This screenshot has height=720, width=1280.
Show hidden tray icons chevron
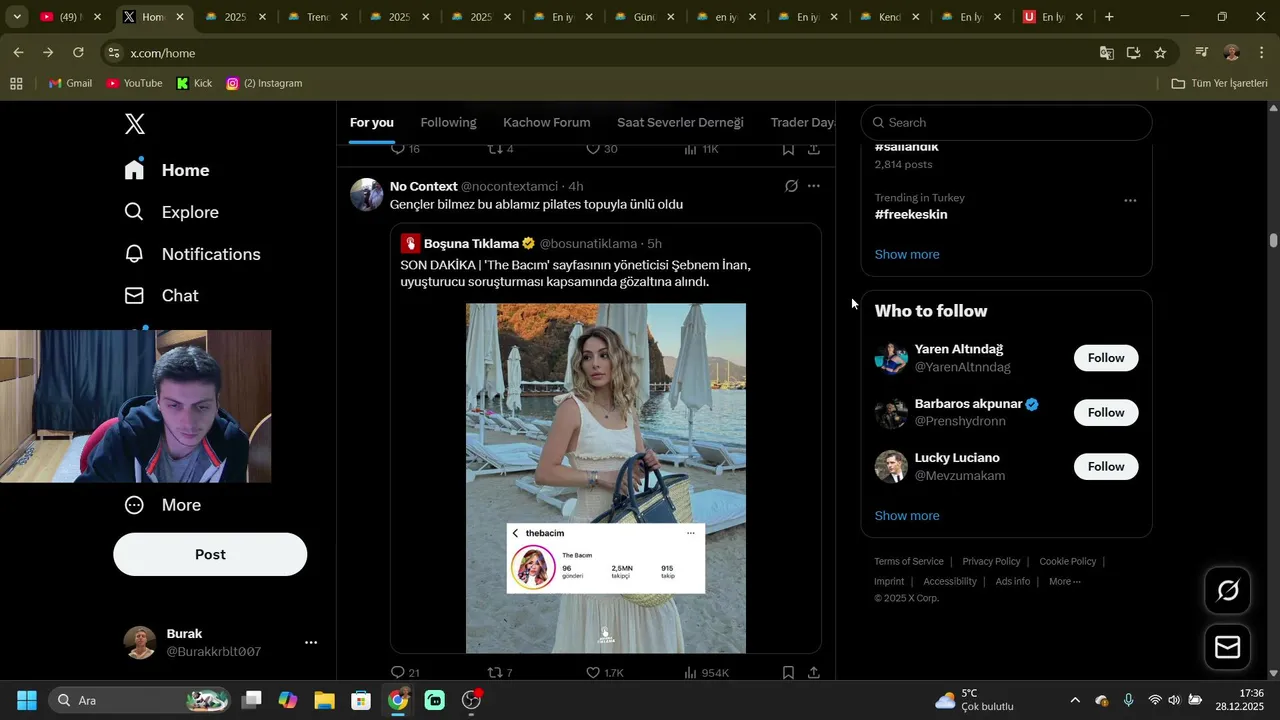[1075, 700]
